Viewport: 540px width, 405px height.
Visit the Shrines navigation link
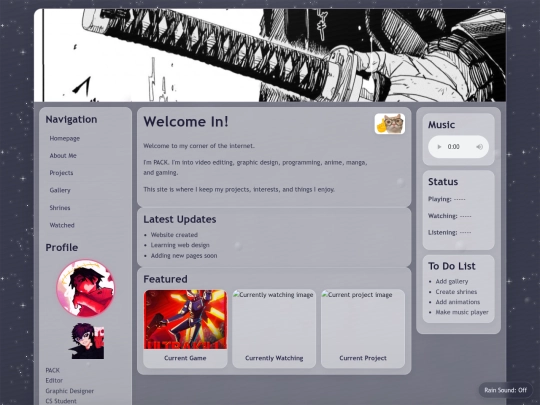click(x=60, y=208)
